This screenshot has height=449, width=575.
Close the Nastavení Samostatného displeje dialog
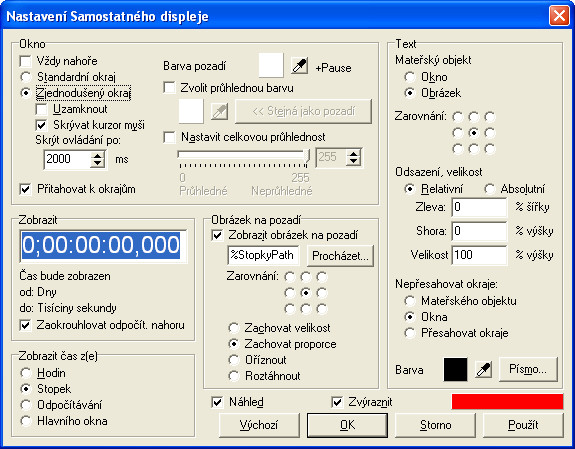tap(559, 16)
